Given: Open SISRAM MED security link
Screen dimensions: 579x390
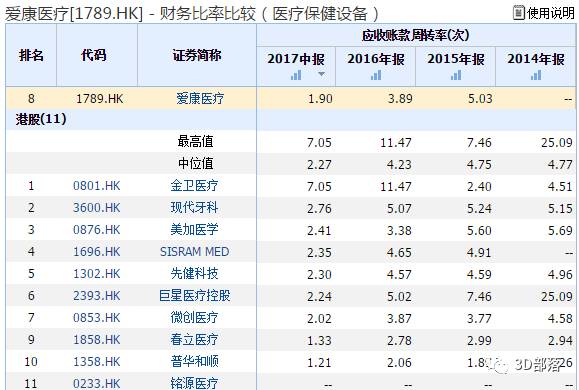Looking at the screenshot, I should tap(195, 252).
